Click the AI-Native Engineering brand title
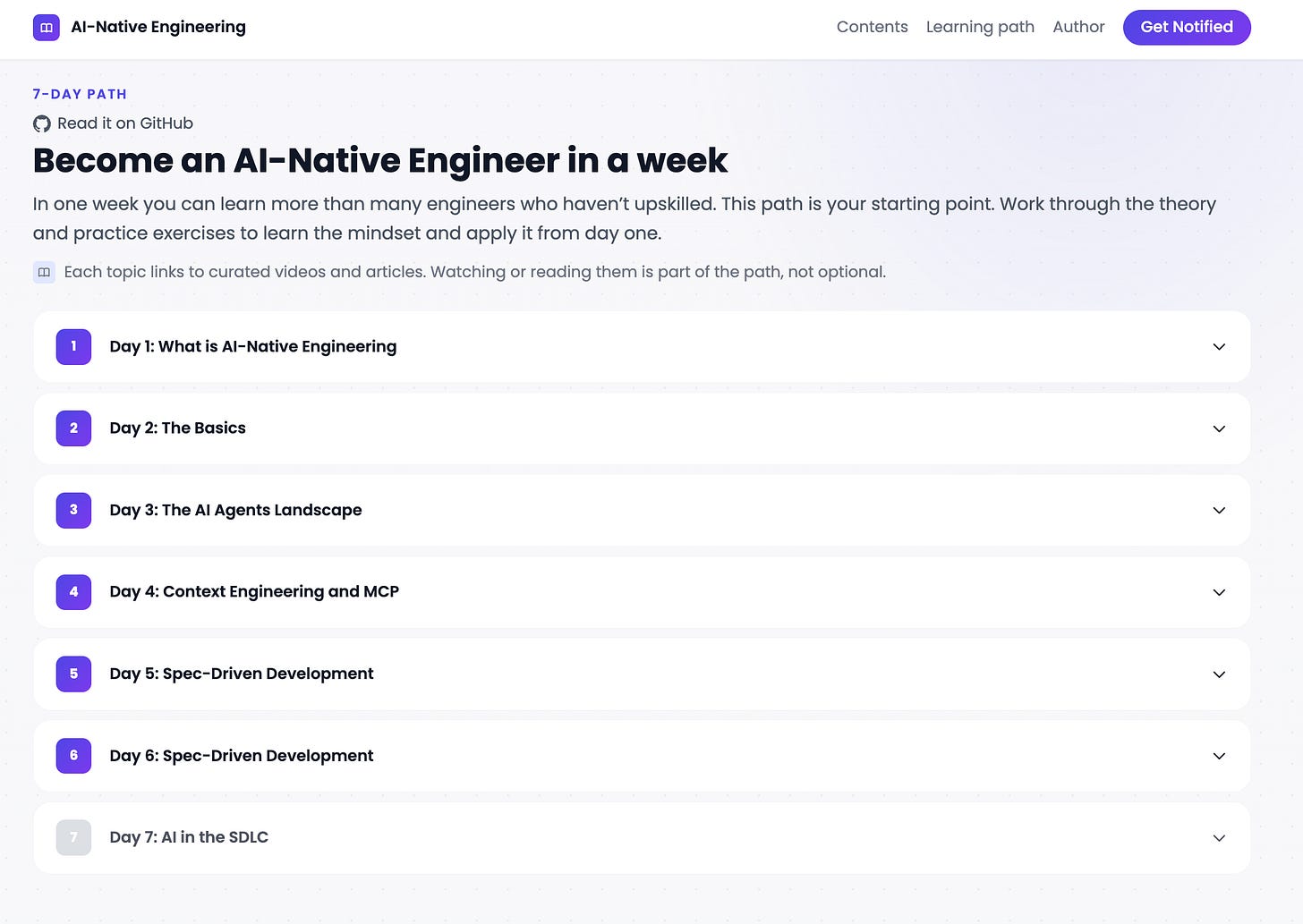 click(158, 27)
